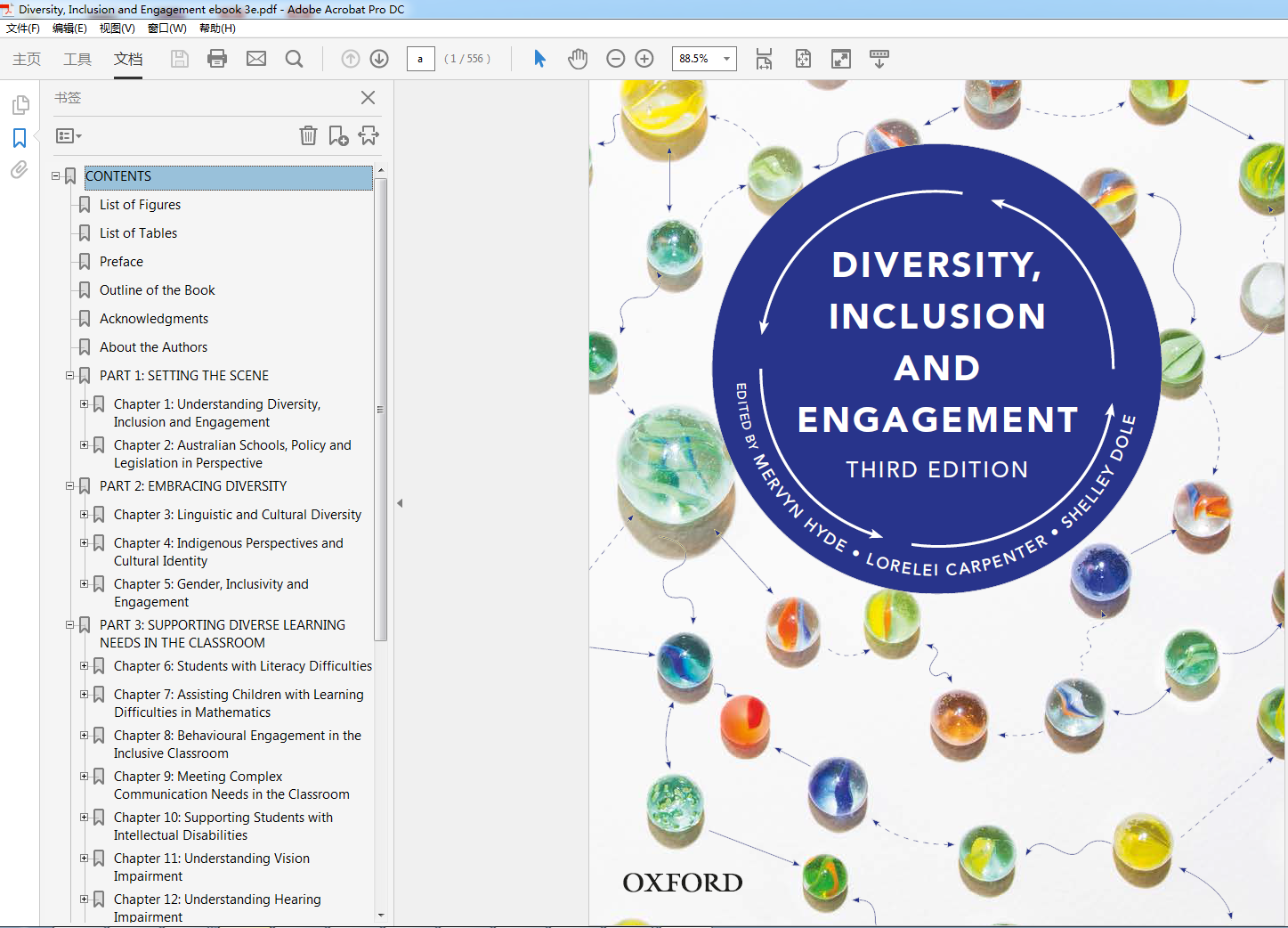Click the page number input field
This screenshot has height=928, width=1288.
pos(420,59)
